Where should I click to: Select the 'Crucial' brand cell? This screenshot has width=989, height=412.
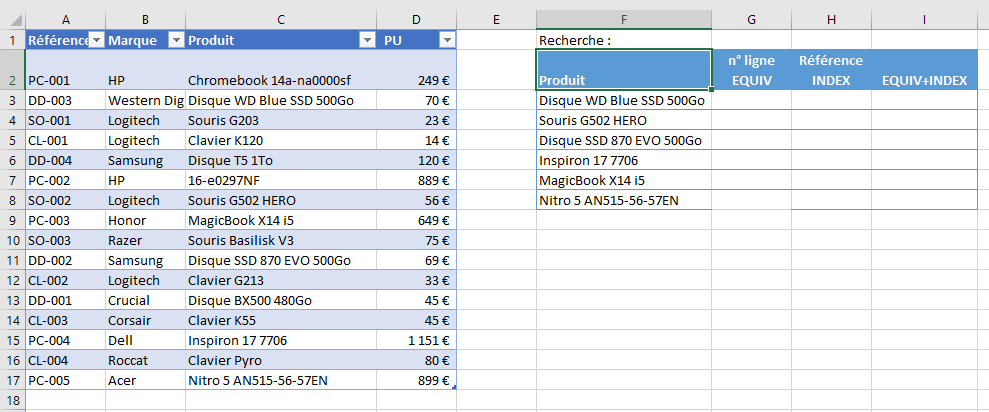tap(146, 300)
